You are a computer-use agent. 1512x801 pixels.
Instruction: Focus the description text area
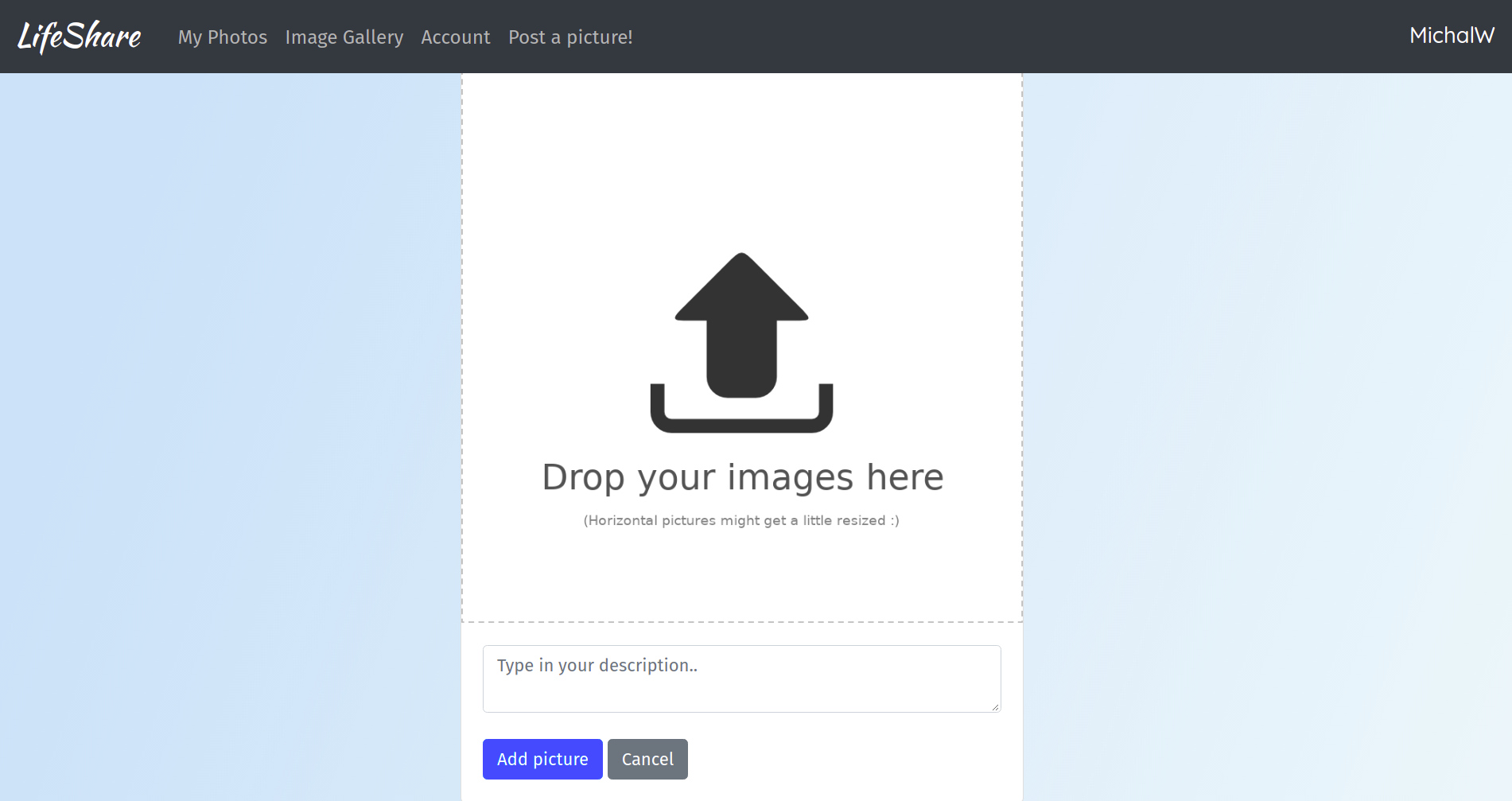pos(741,679)
